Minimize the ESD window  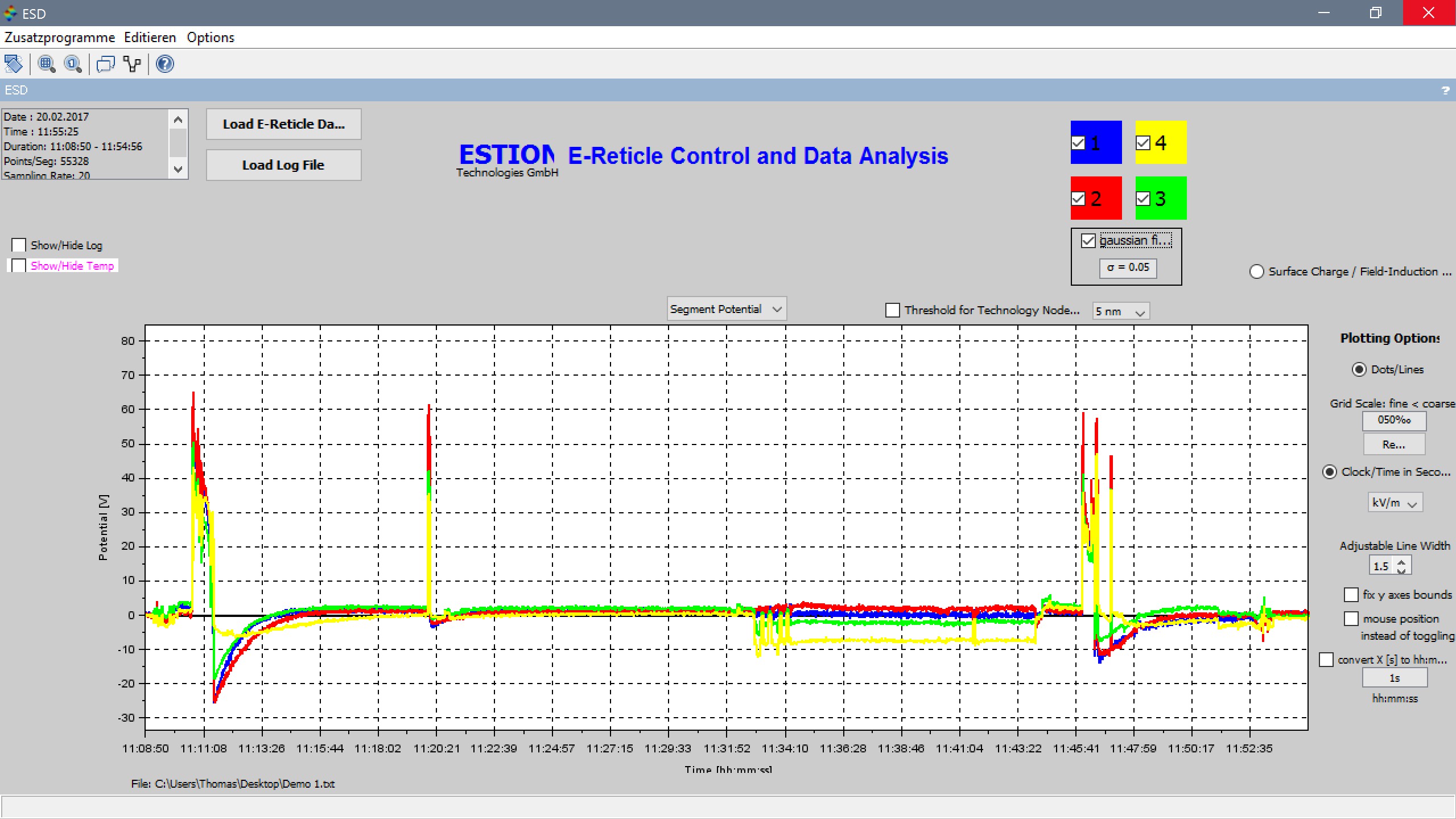tap(1324, 13)
